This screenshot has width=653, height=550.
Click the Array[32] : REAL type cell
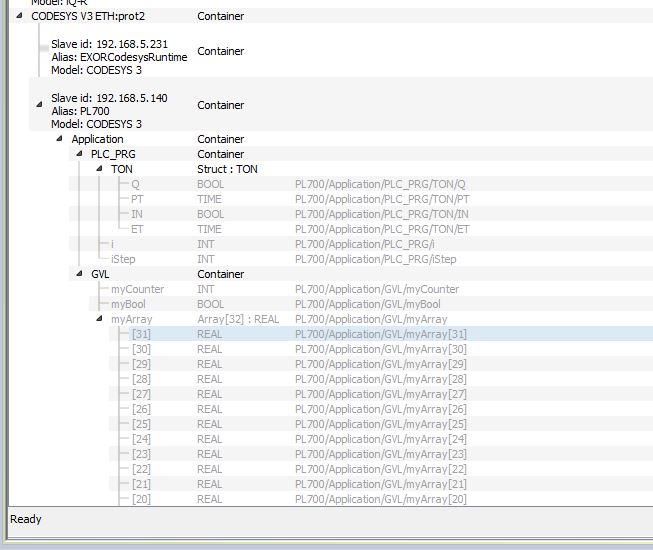point(238,319)
